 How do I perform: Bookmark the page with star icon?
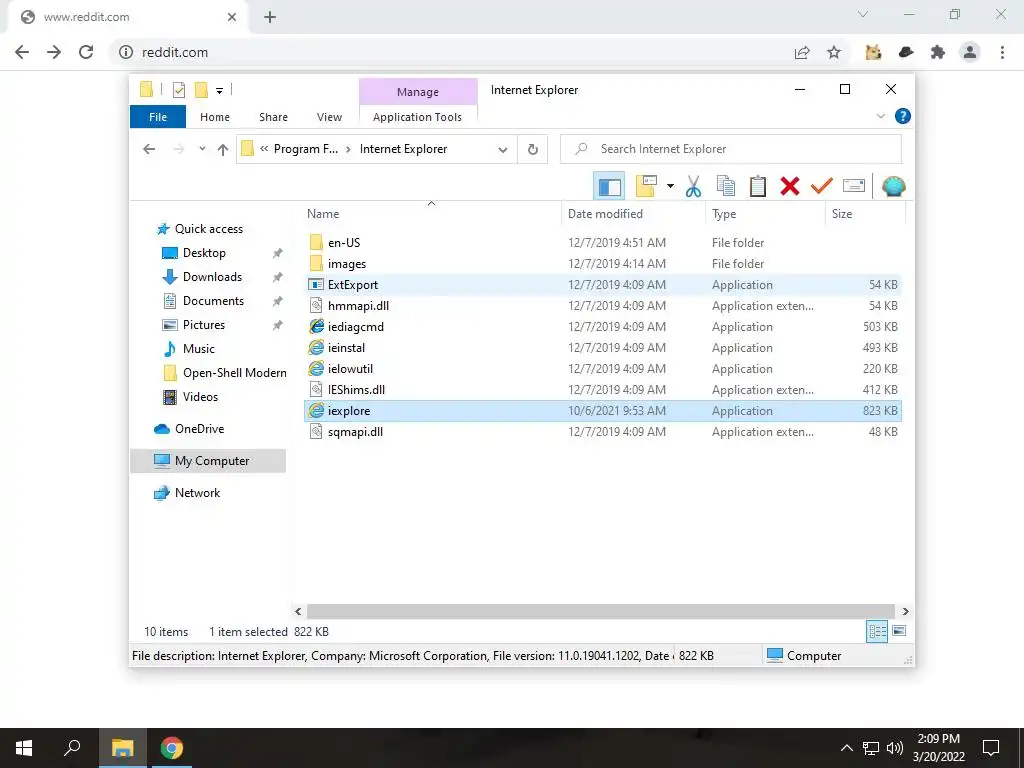[834, 52]
